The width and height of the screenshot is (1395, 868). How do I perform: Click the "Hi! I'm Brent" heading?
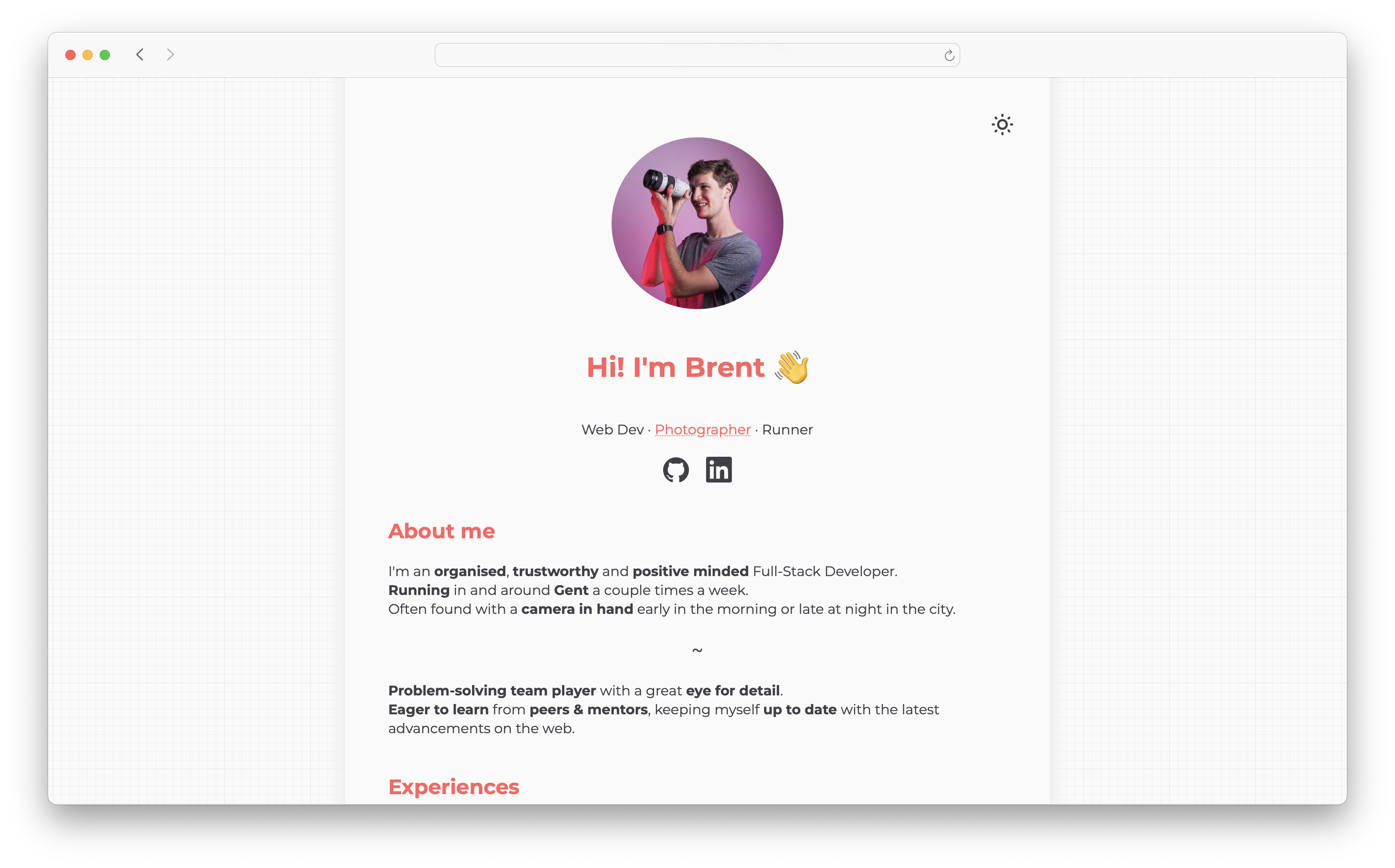coord(676,367)
